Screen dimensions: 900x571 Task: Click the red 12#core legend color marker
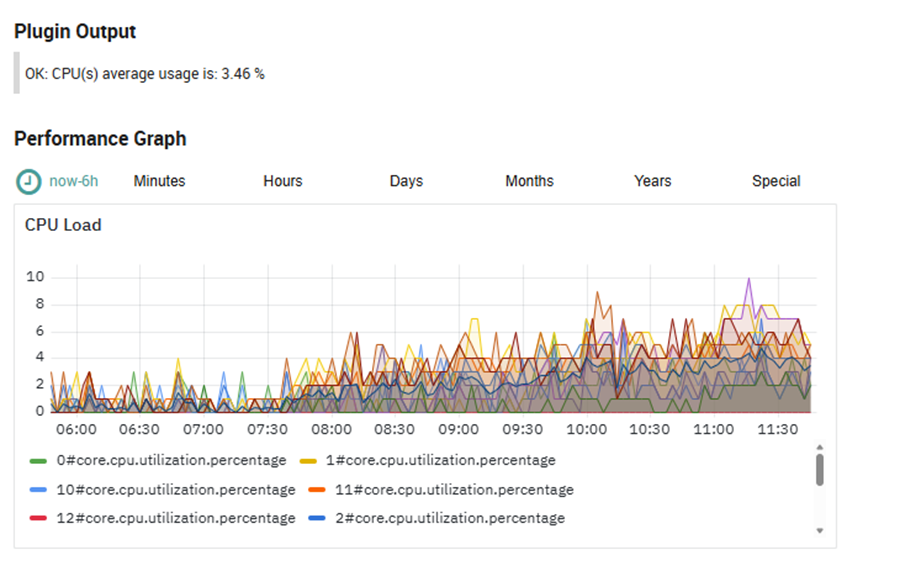38,518
